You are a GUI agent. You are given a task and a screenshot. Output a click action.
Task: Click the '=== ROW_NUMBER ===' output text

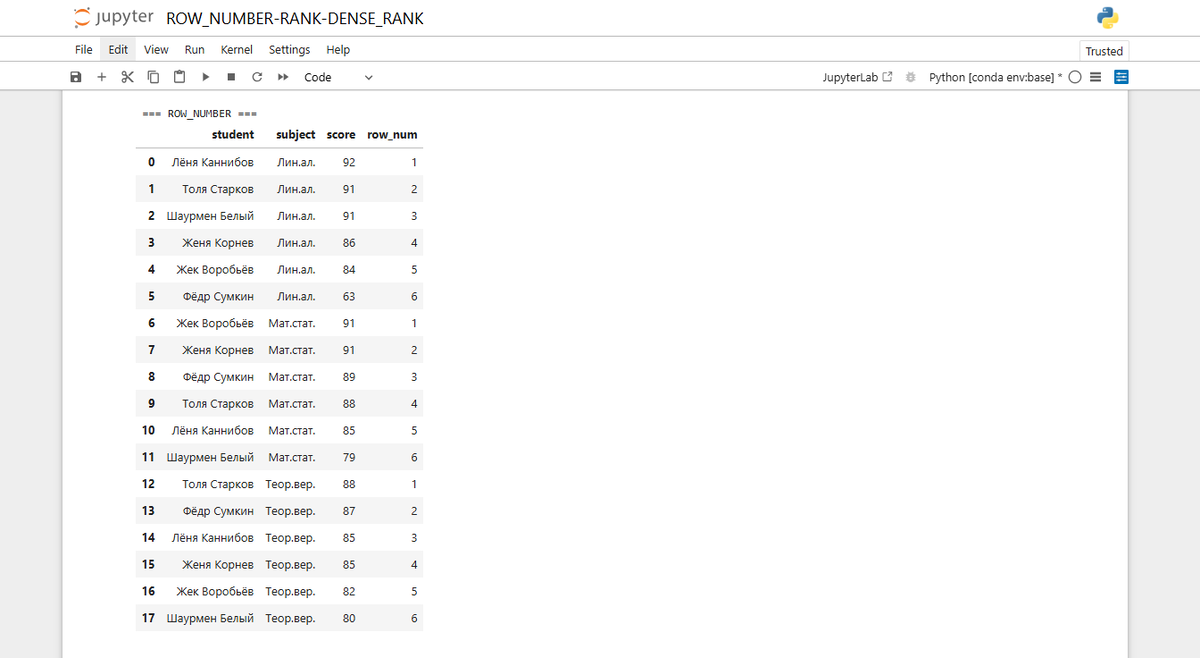[200, 113]
